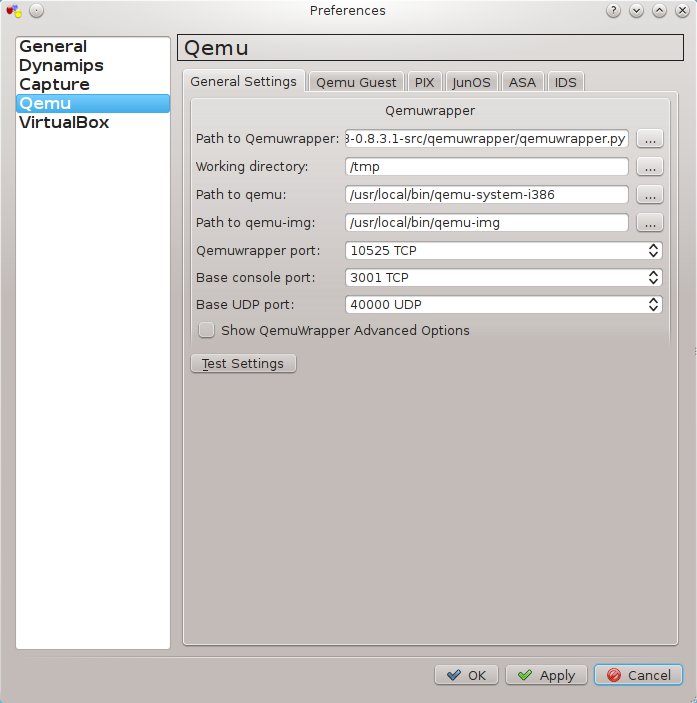Select VirtualBox in the preferences list

pyautogui.click(x=64, y=122)
